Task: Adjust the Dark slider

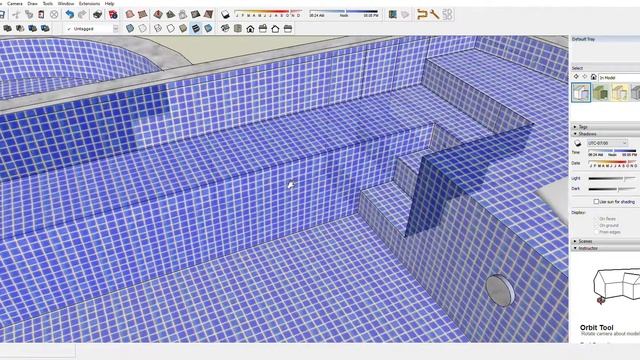Action: point(612,189)
